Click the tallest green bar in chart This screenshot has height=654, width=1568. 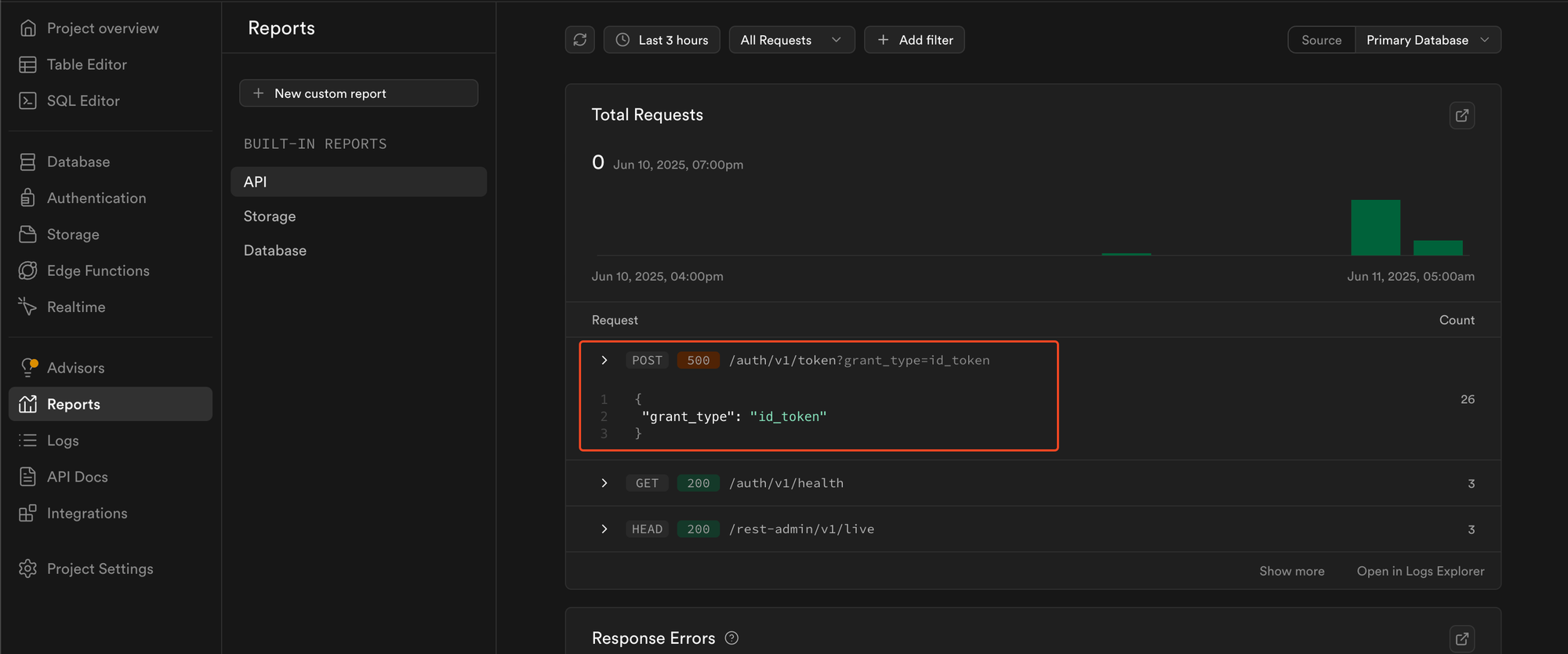1375,227
